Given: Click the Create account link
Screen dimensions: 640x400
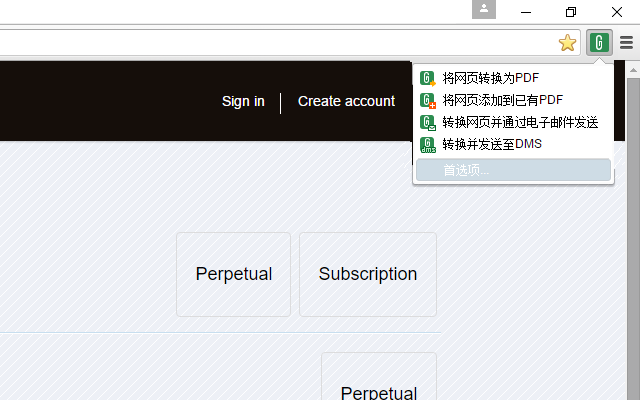Looking at the screenshot, I should click(346, 101).
